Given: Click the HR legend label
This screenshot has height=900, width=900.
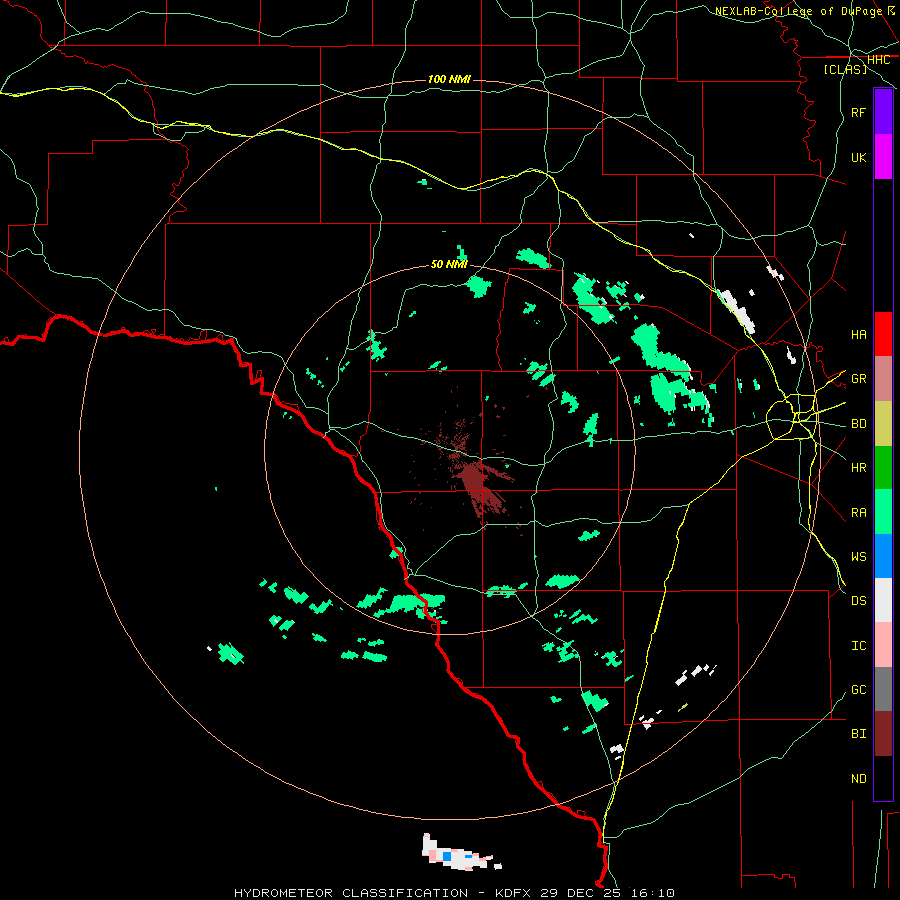Looking at the screenshot, I should 858,468.
